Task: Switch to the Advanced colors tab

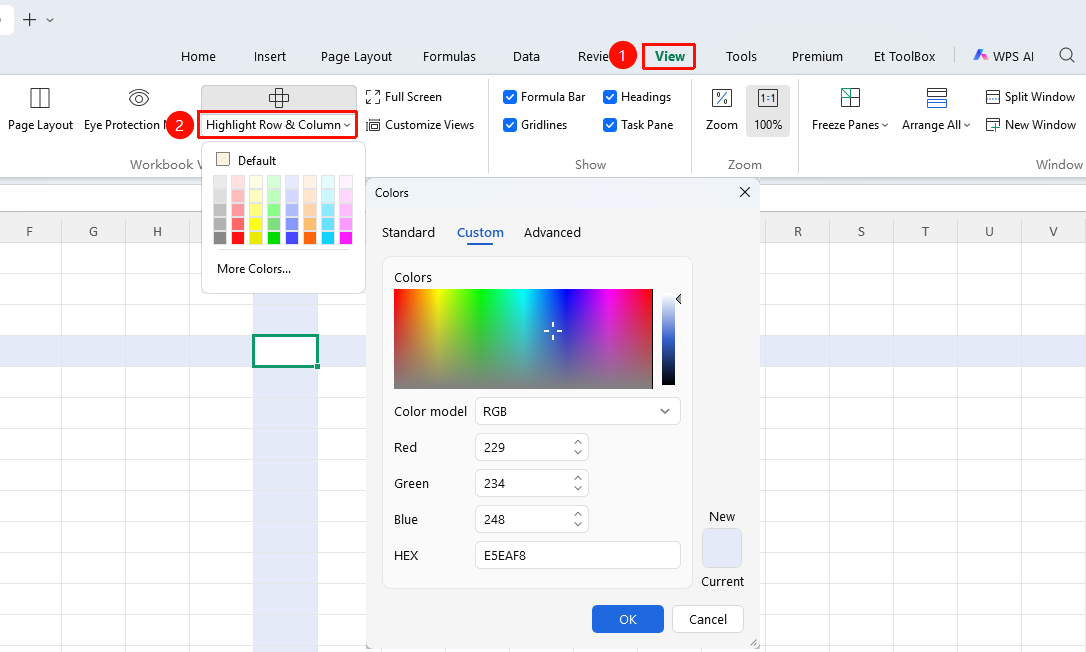Action: [552, 232]
